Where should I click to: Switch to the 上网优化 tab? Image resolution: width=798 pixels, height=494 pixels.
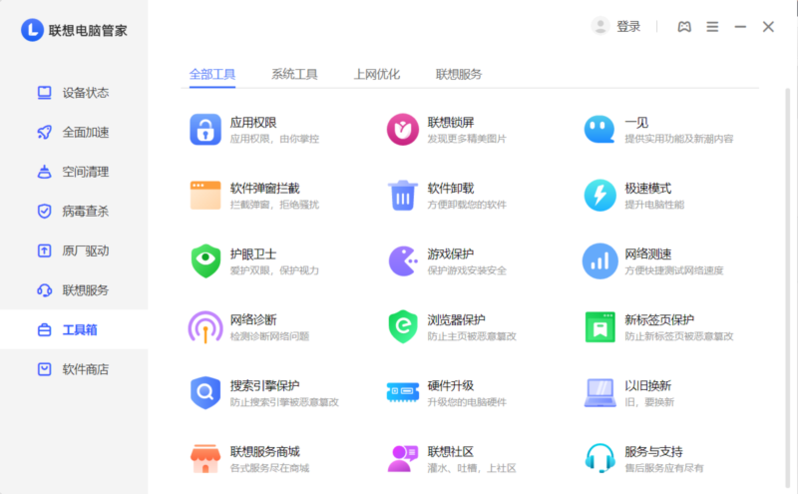(377, 74)
